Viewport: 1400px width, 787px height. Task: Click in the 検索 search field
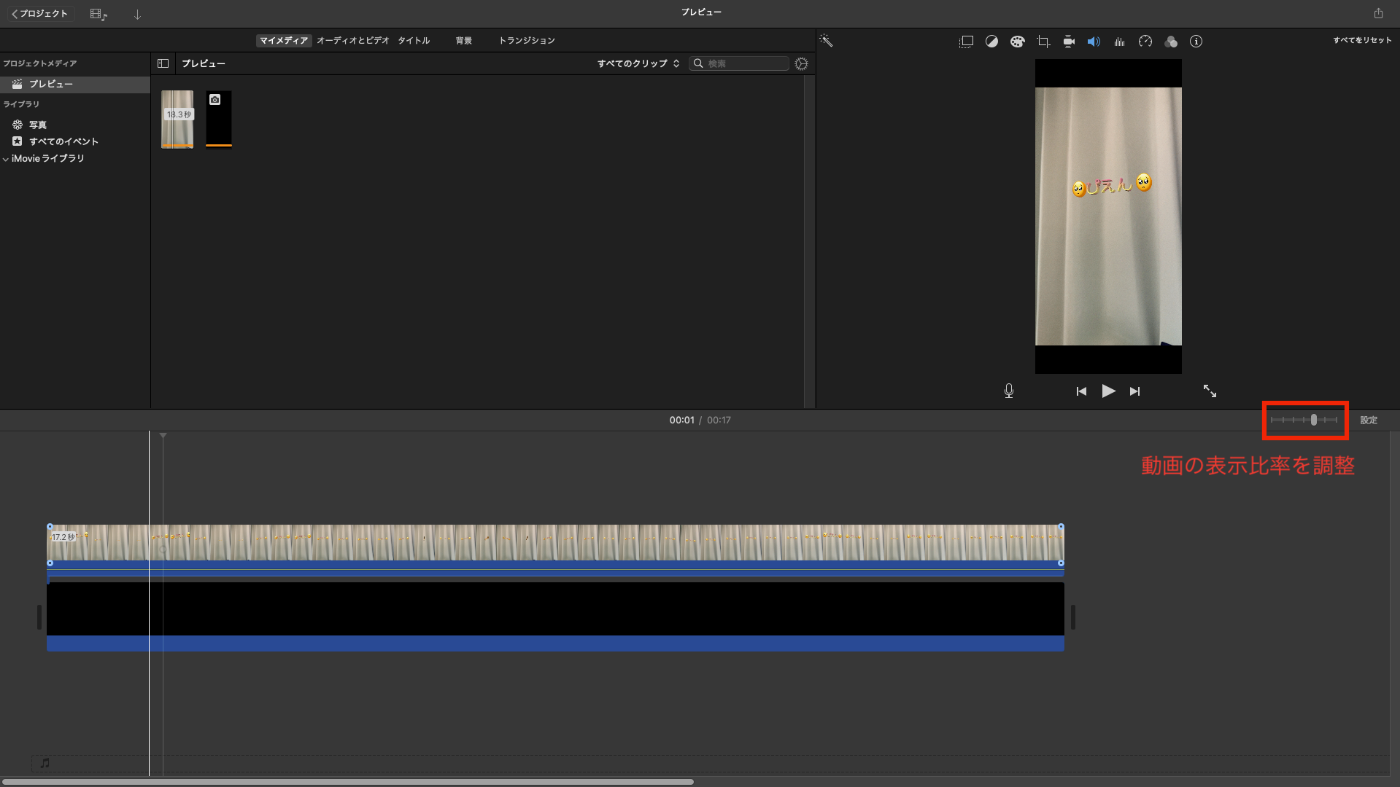[x=741, y=63]
